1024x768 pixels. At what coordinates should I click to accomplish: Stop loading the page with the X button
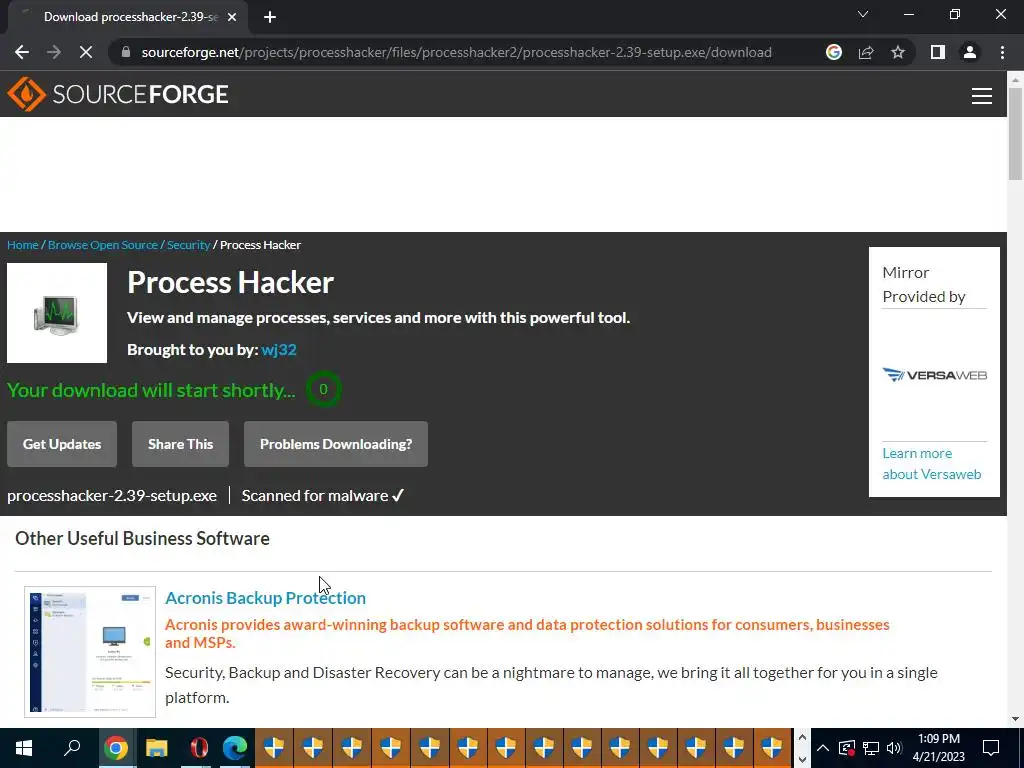pyautogui.click(x=86, y=52)
